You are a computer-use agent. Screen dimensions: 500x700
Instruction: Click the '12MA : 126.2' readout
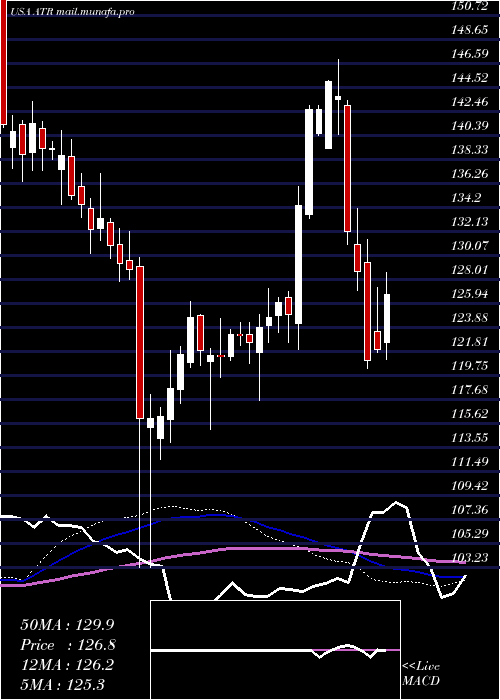click(x=68, y=665)
